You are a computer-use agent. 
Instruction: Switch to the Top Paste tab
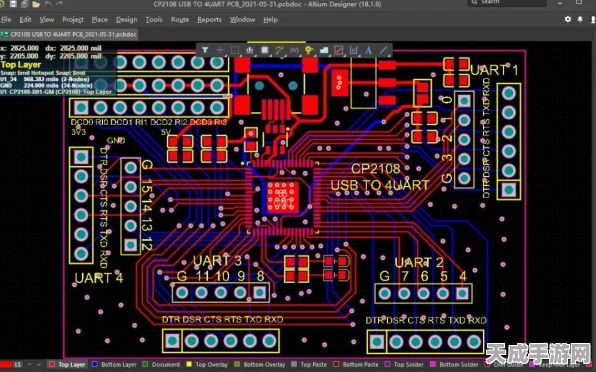point(309,364)
